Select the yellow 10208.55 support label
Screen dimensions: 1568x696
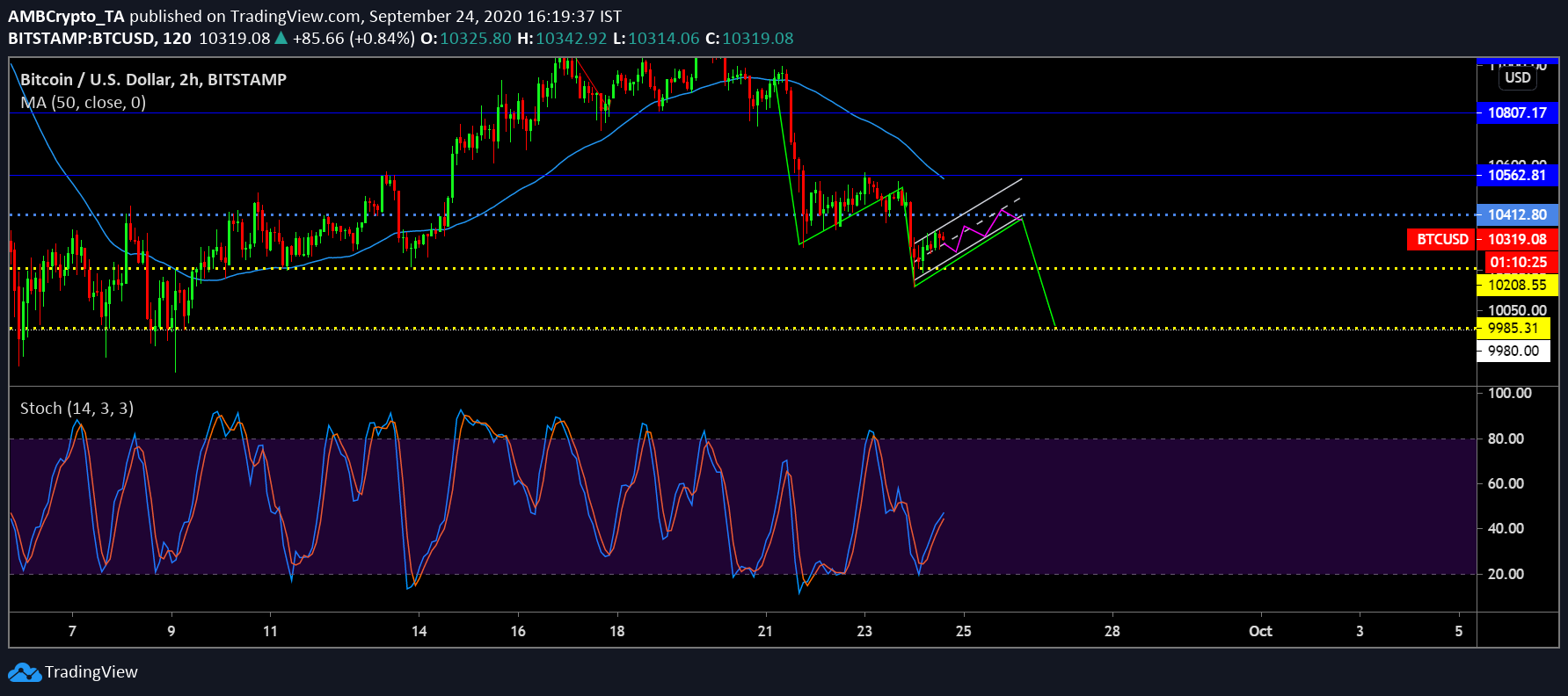tap(1517, 285)
